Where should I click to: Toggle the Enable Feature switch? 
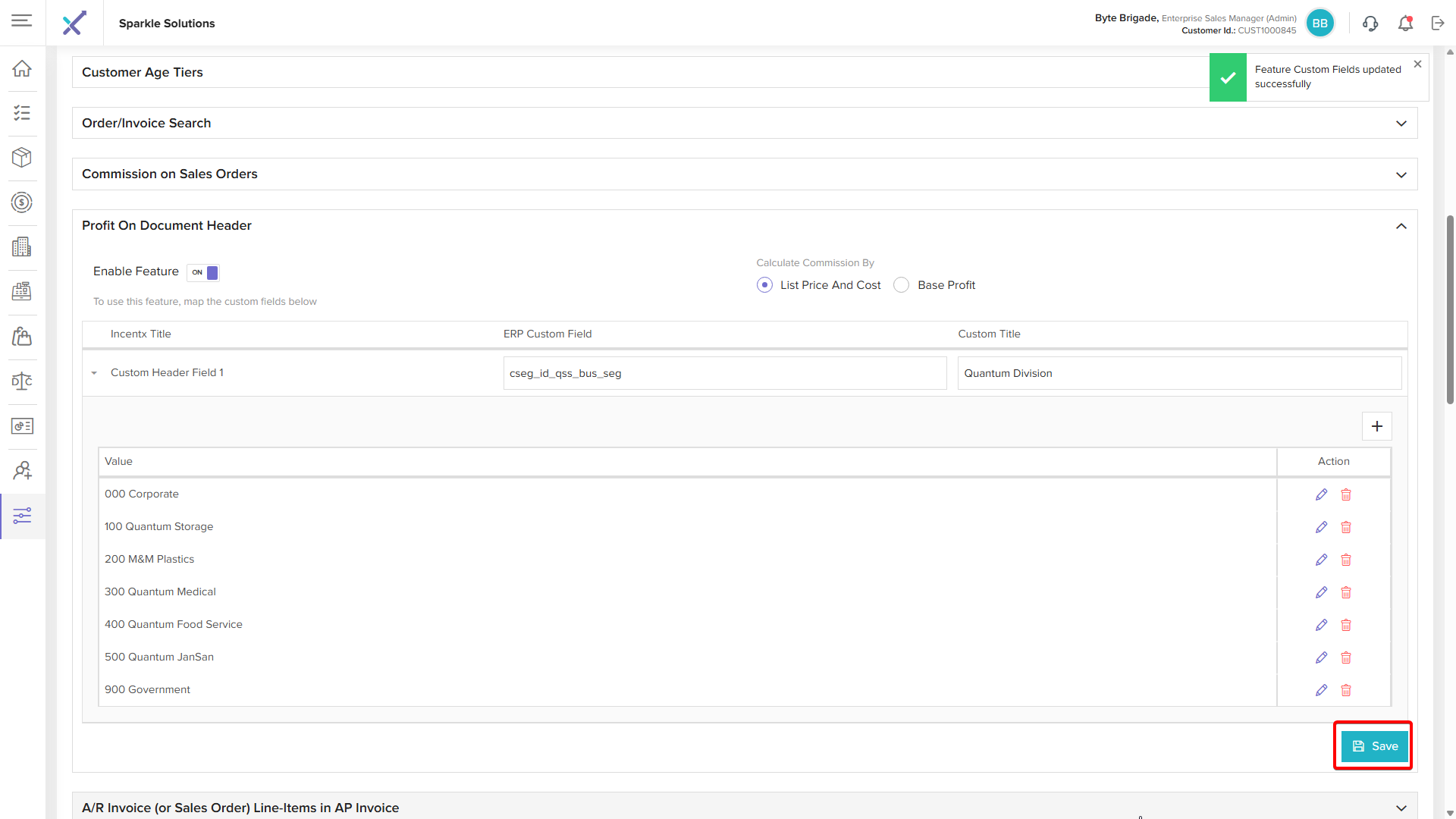(203, 272)
